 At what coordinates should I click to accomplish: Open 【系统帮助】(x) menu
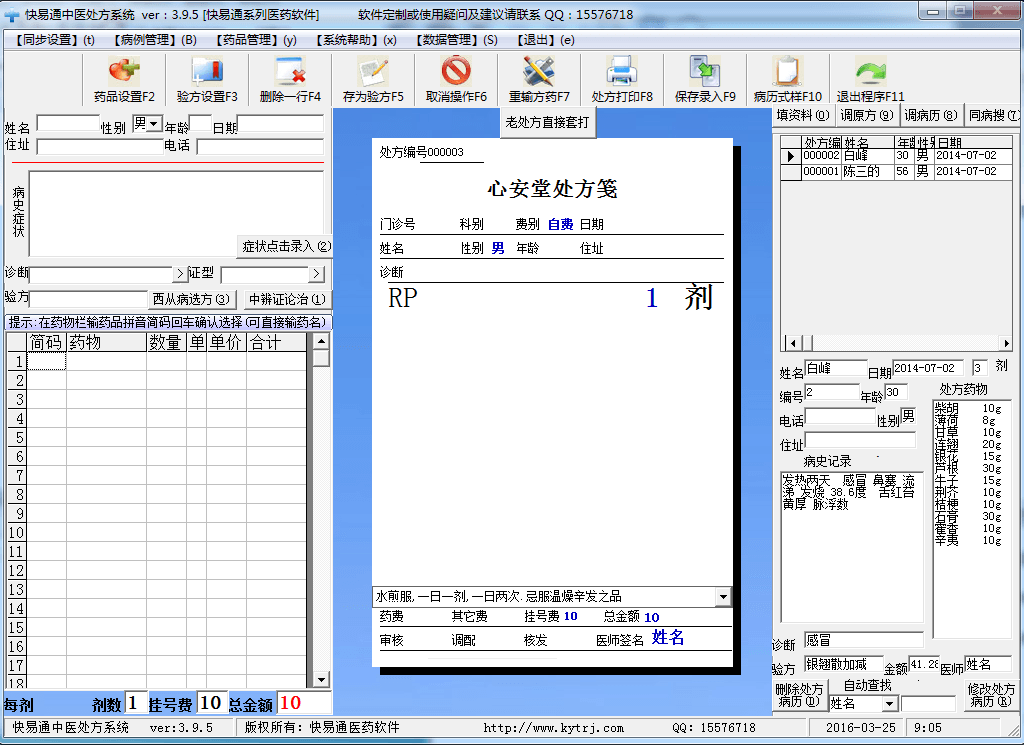tap(356, 40)
